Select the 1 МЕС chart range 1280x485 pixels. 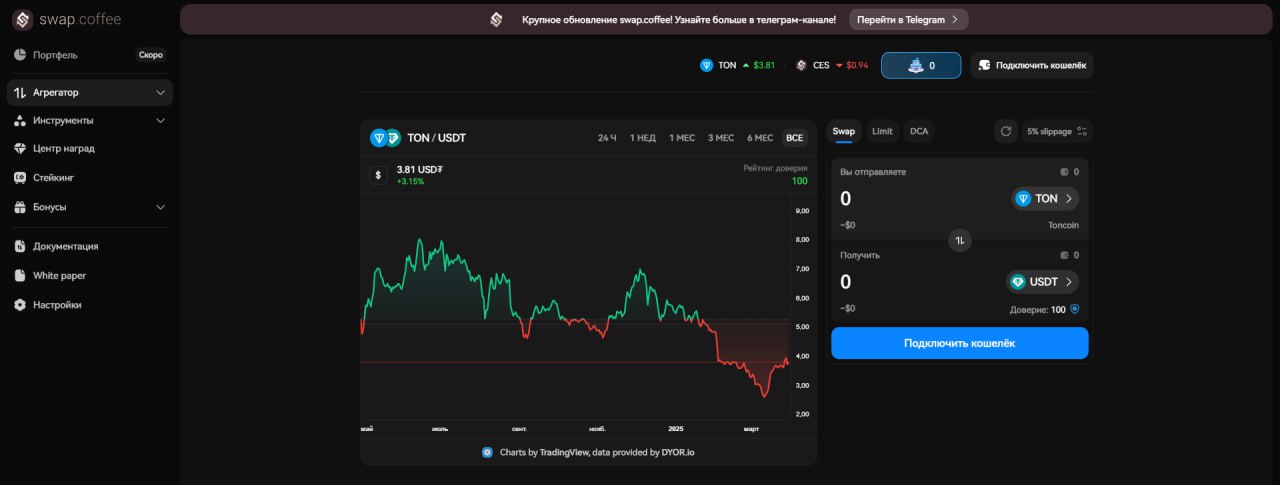coord(682,138)
